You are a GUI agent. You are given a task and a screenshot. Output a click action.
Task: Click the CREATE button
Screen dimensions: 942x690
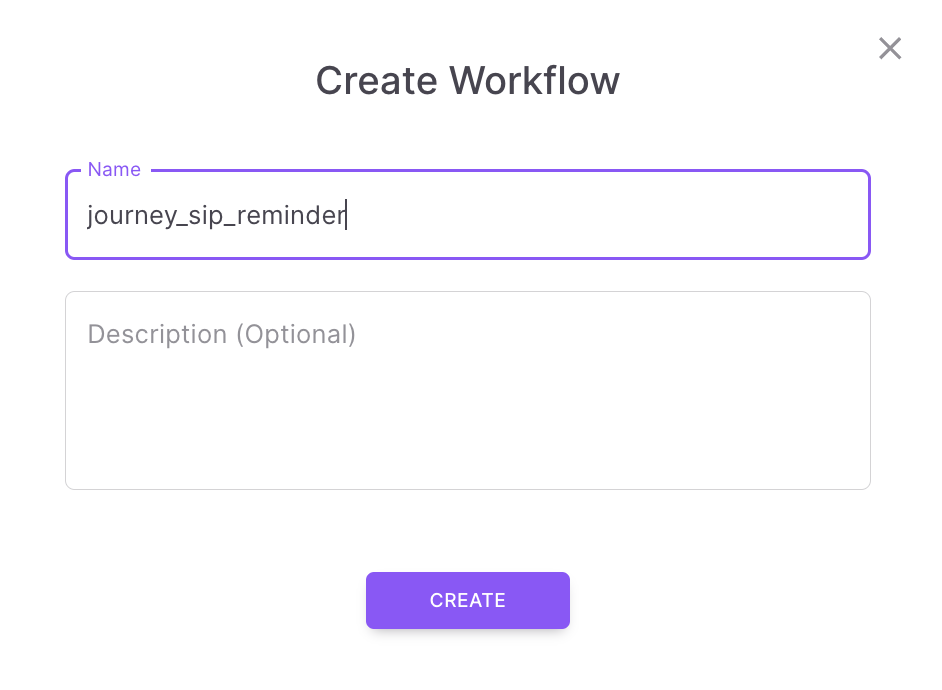[x=467, y=600]
